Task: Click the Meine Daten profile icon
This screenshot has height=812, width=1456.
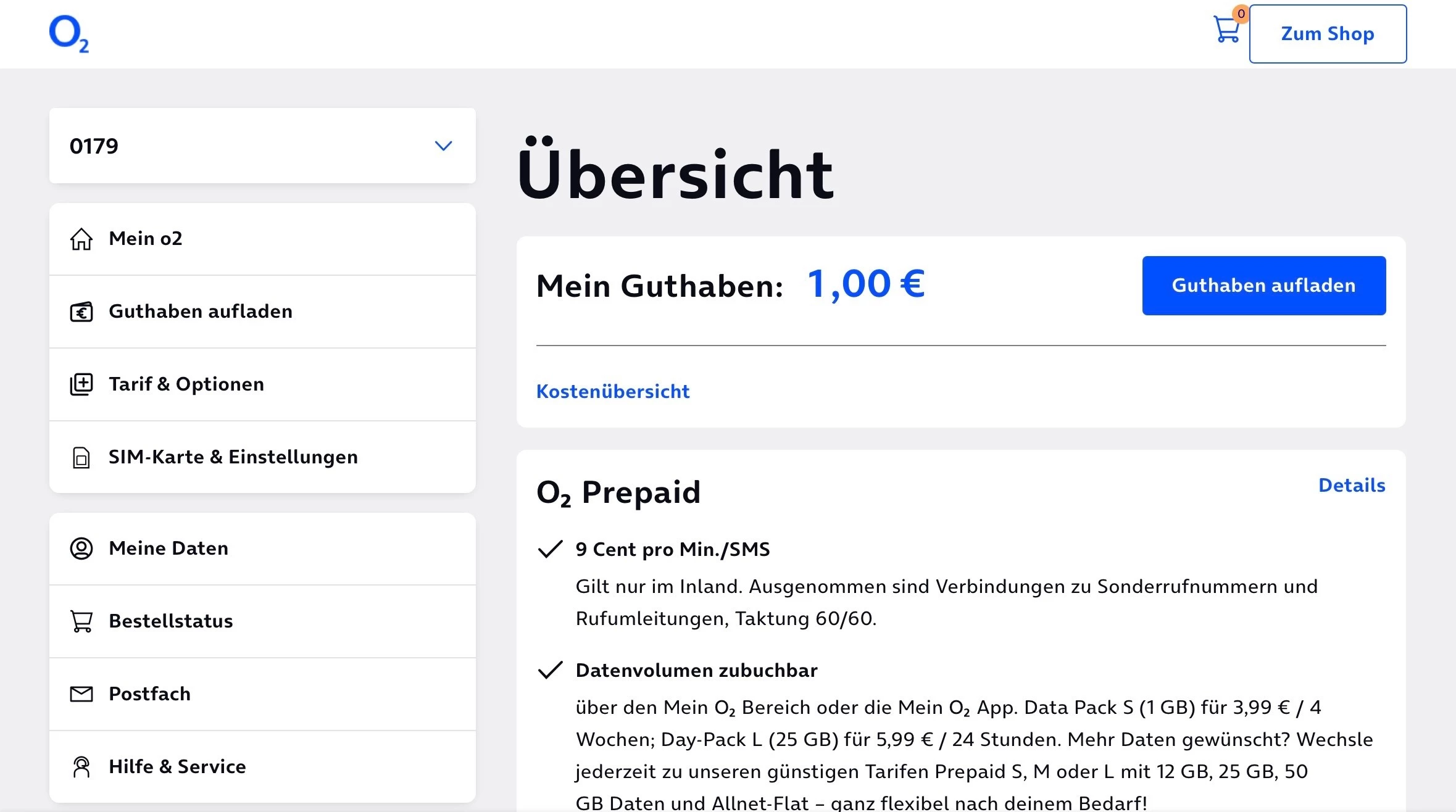Action: (81, 549)
